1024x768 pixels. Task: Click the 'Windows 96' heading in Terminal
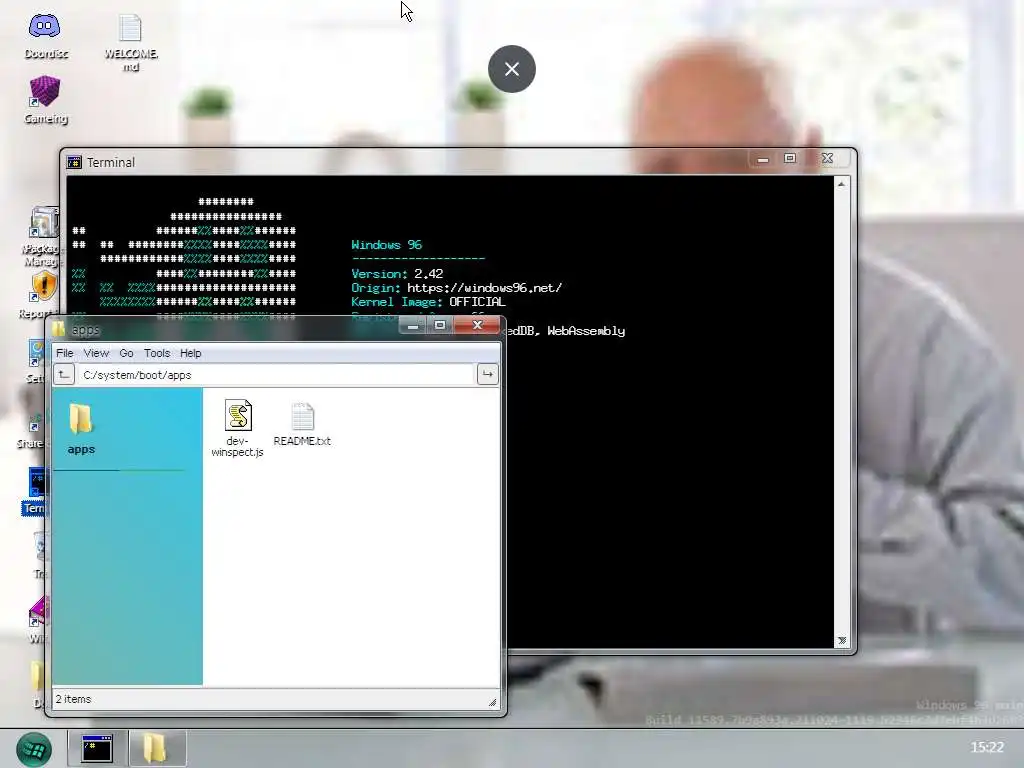coord(387,244)
